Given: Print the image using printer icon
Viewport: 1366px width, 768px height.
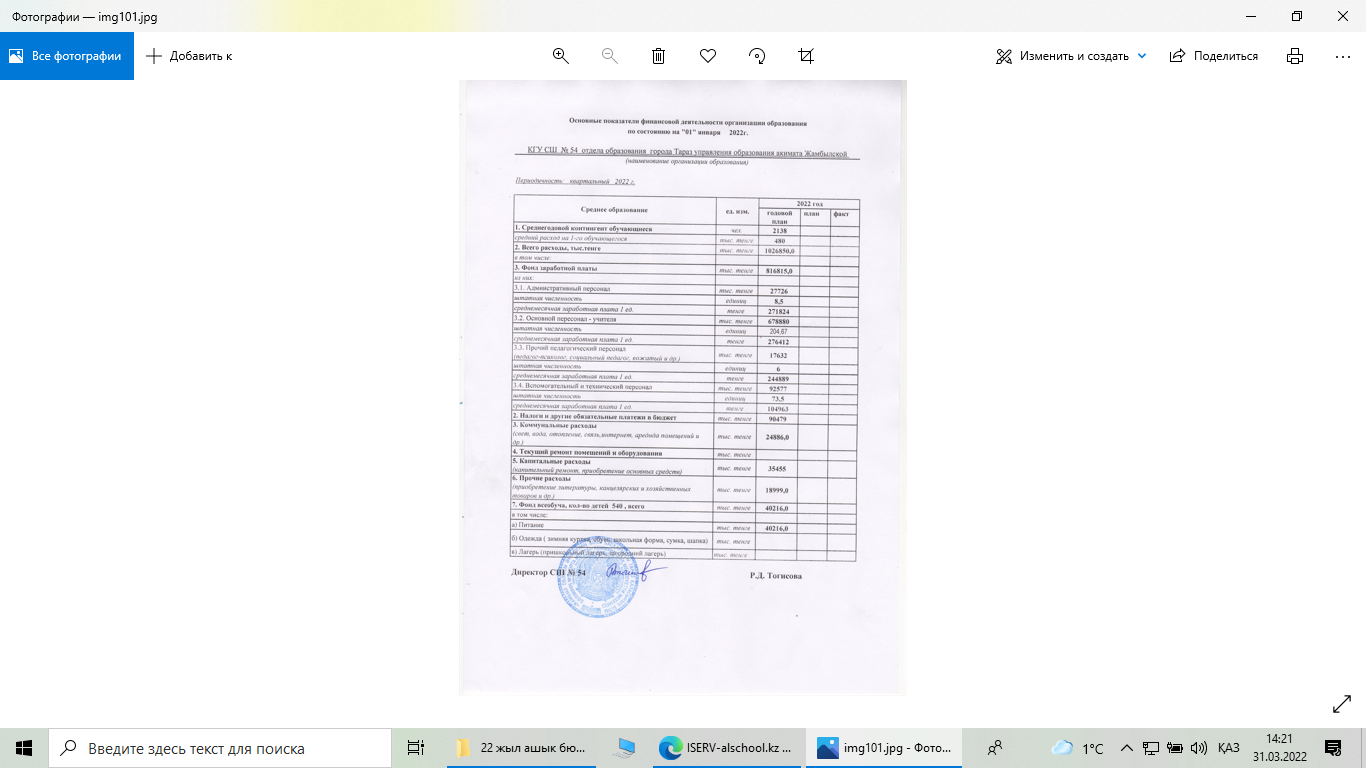Looking at the screenshot, I should pos(1295,56).
